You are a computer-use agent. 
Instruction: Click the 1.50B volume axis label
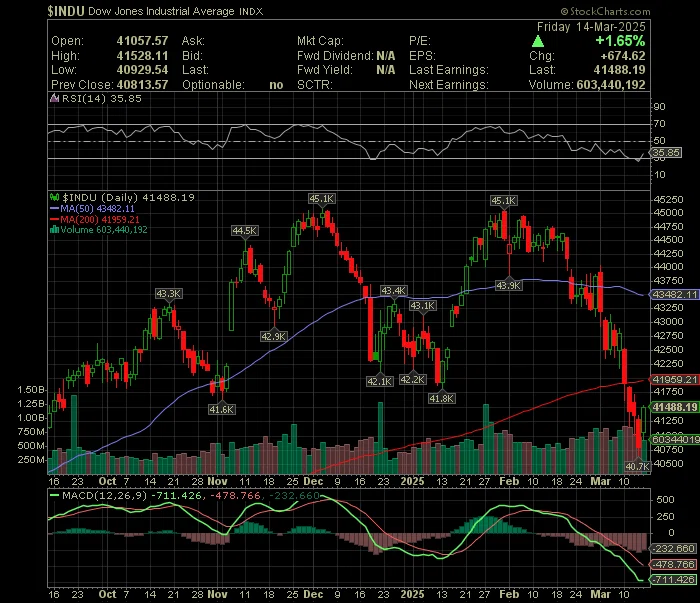pyautogui.click(x=31, y=390)
